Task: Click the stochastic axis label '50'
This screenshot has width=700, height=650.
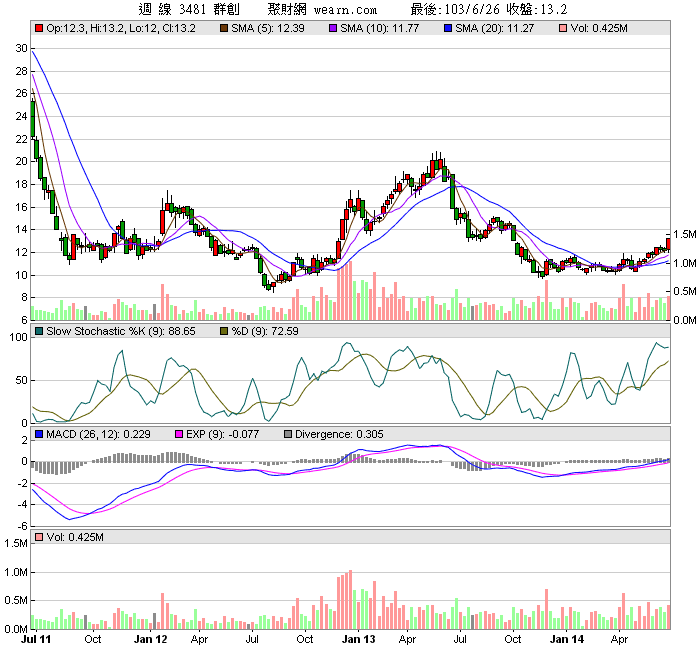Action: pos(21,380)
